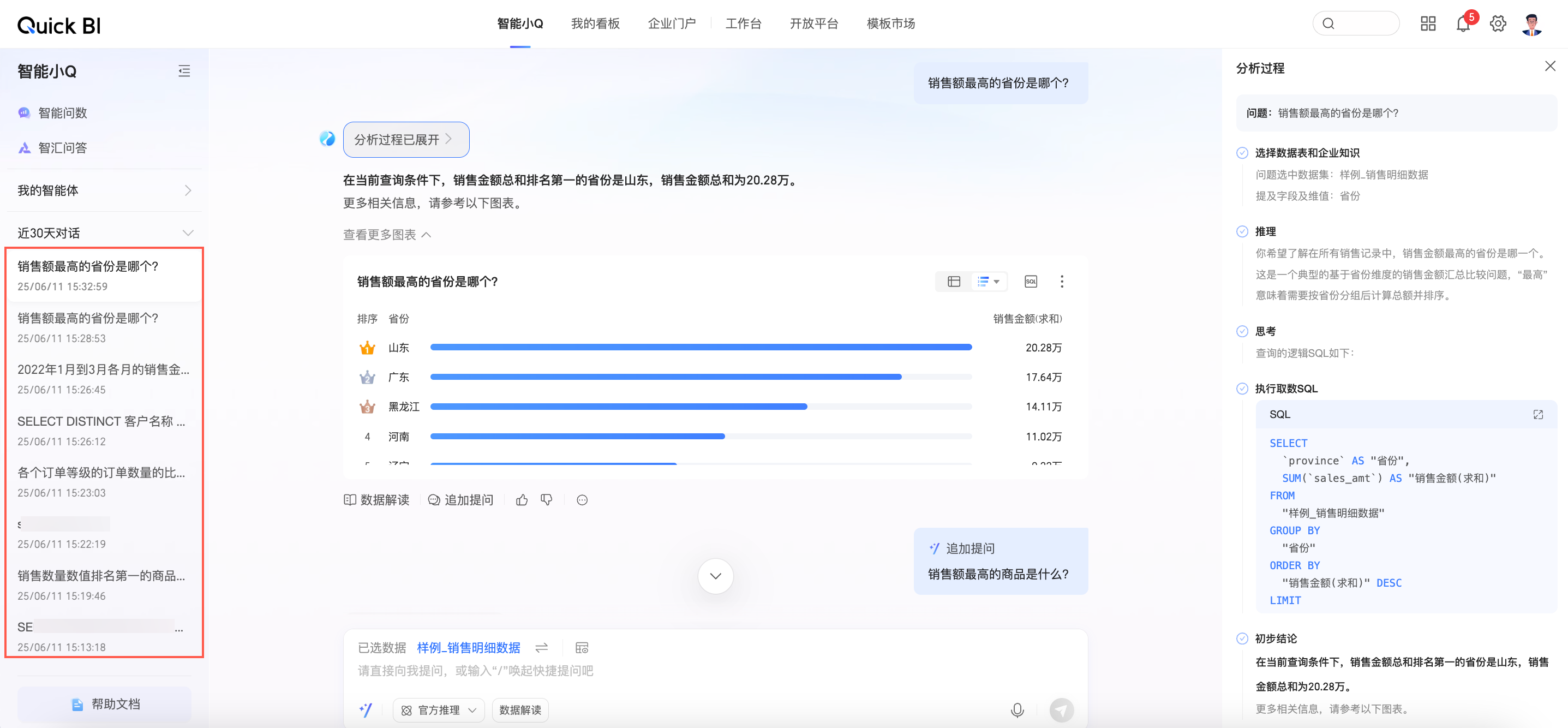Image resolution: width=1568 pixels, height=728 pixels.
Task: Open the apps grid icon
Action: [x=1428, y=24]
